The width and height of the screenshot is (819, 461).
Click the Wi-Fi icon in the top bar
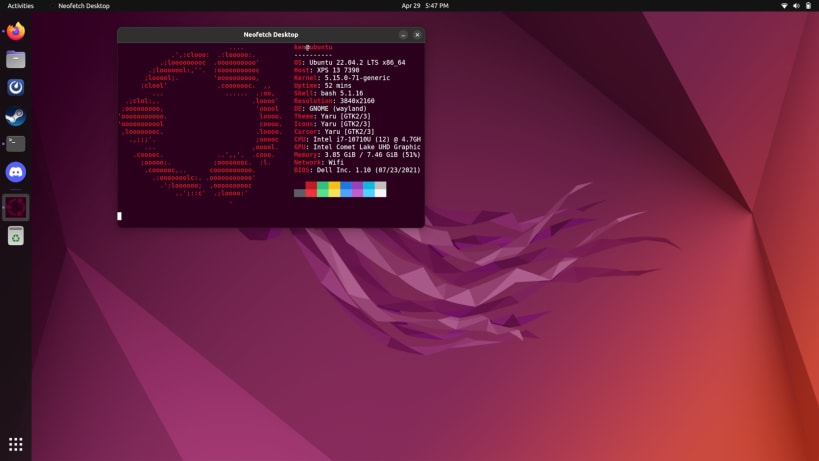click(784, 6)
